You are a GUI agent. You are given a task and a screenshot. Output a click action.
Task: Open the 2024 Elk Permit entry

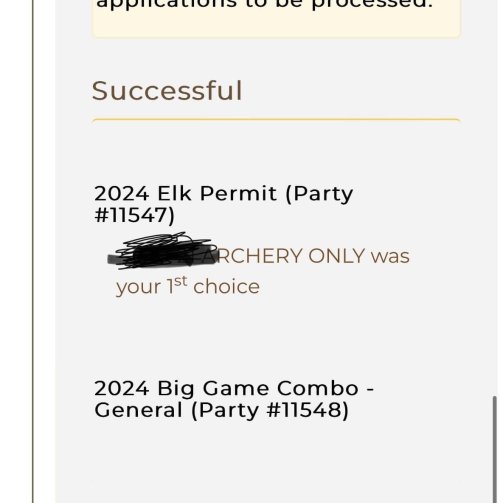pyautogui.click(x=223, y=204)
